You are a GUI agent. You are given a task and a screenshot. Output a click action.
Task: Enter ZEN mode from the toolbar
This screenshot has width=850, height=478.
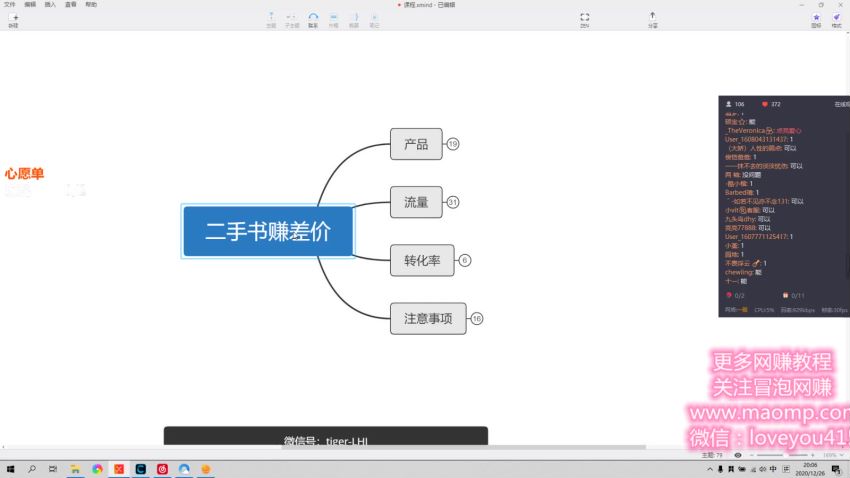(584, 21)
